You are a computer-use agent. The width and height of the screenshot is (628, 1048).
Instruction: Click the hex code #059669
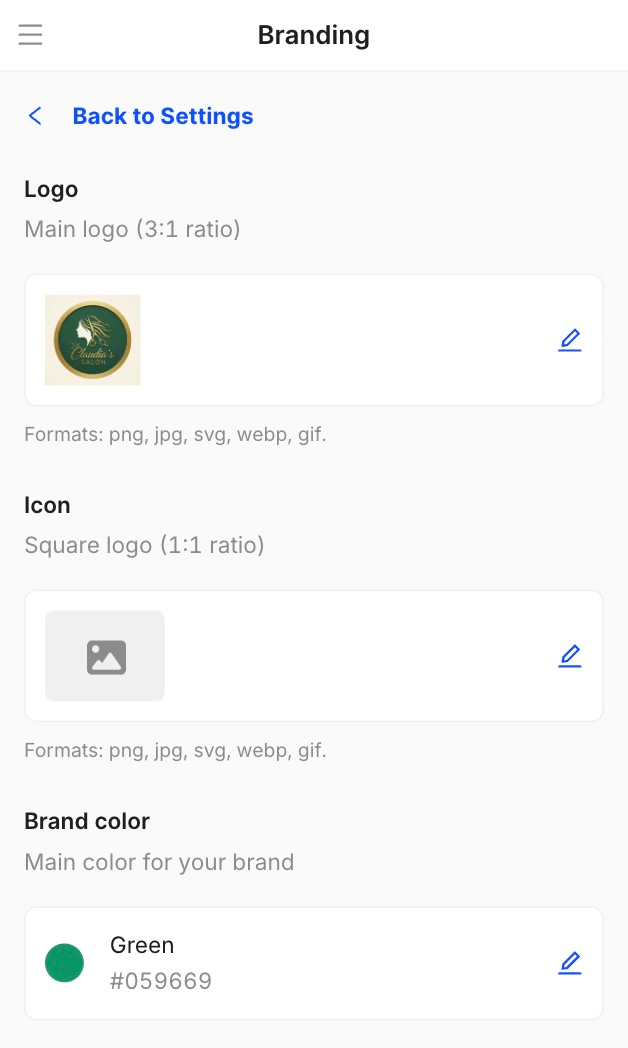coord(160,981)
